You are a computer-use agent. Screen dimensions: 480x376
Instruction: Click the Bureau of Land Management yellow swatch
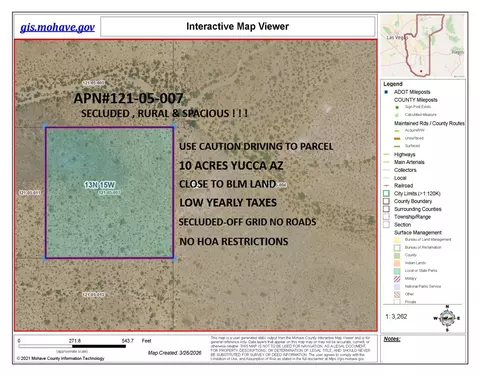[397, 240]
